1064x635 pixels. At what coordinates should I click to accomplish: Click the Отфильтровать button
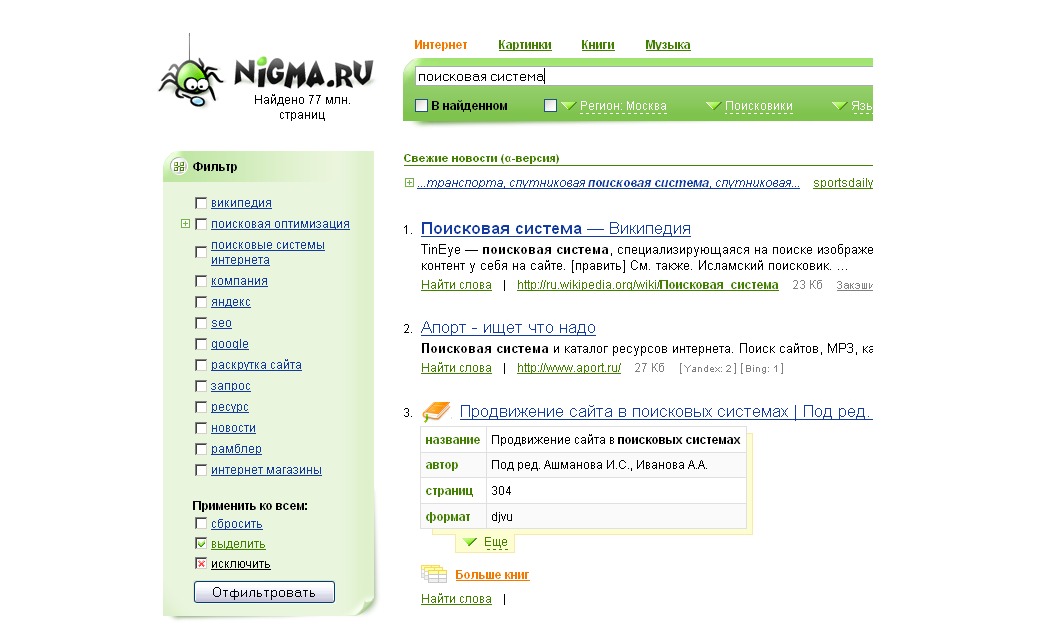point(264,592)
